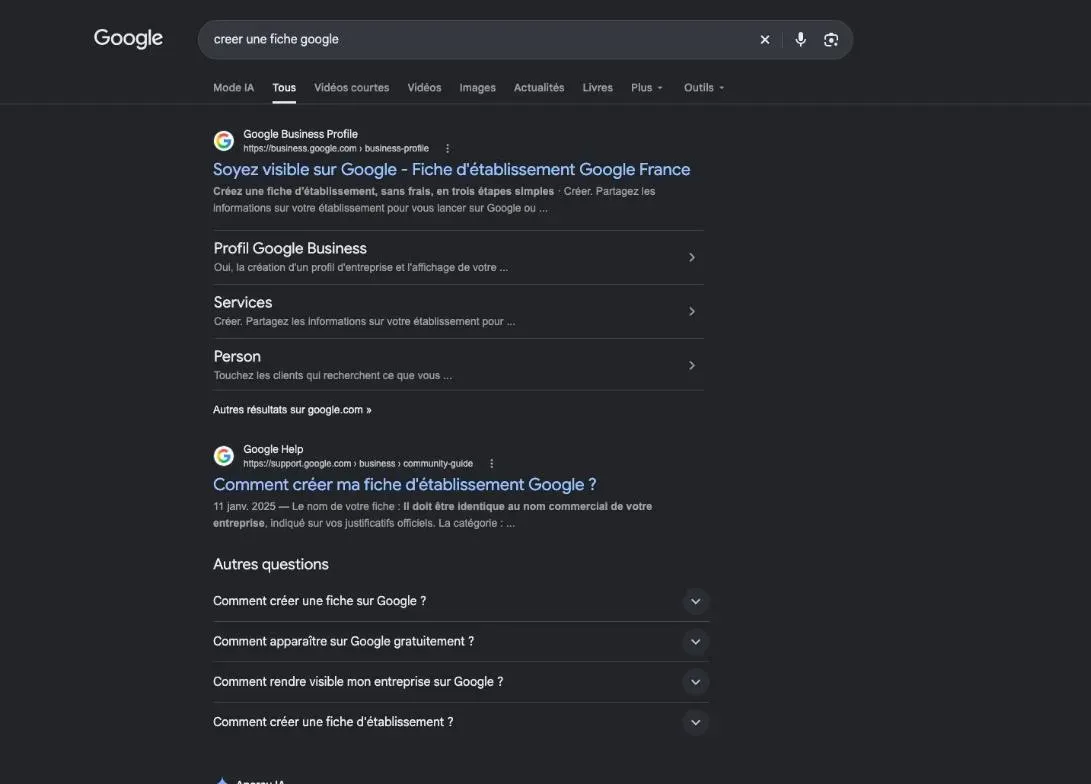The height and width of the screenshot is (784, 1091).
Task: Start voice search with the microphone icon
Action: (x=800, y=40)
